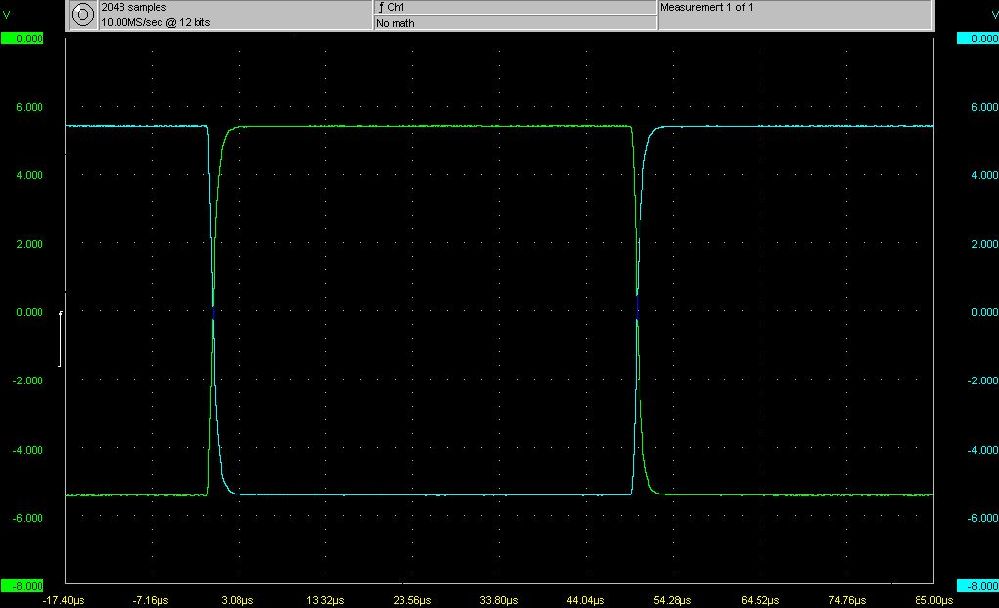Screen dimensions: 999x608
Task: Click the 13.32µs time axis label
Action: coord(325,600)
